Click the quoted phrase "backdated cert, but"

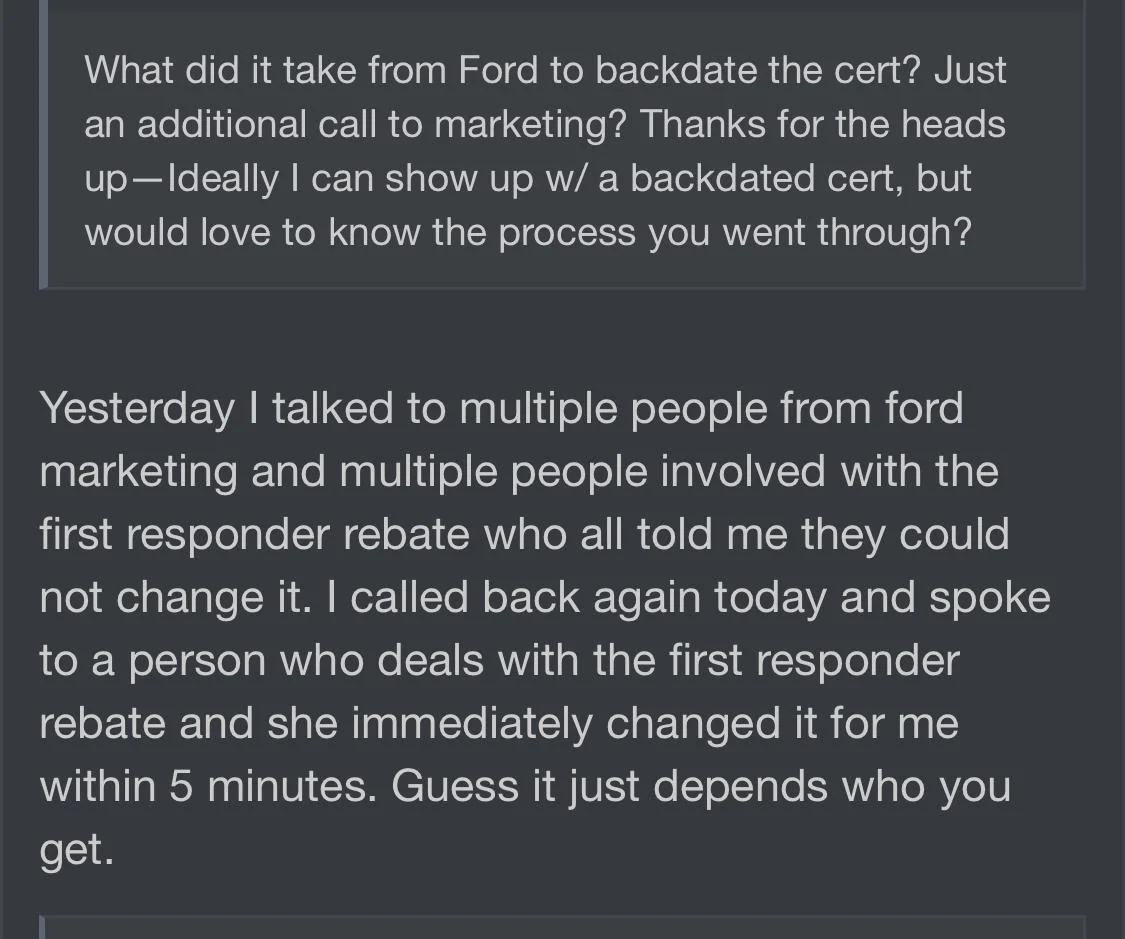pos(801,179)
